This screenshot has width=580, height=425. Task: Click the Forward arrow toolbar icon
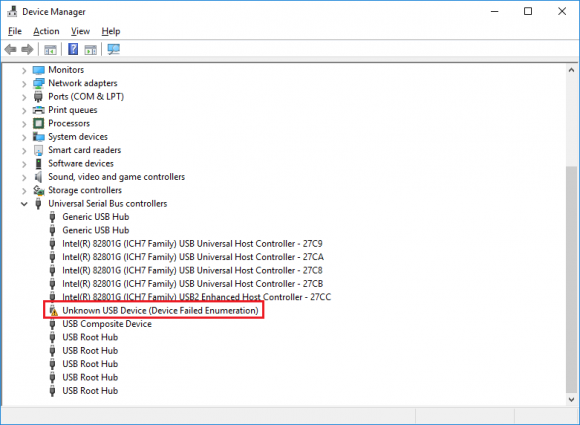pyautogui.click(x=27, y=49)
